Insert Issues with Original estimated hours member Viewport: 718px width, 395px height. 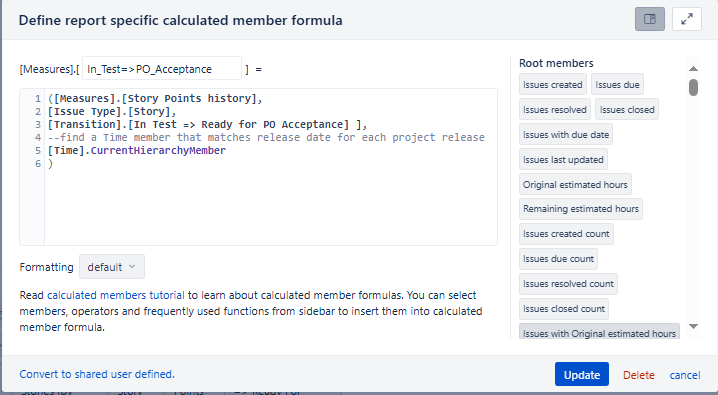click(x=599, y=332)
